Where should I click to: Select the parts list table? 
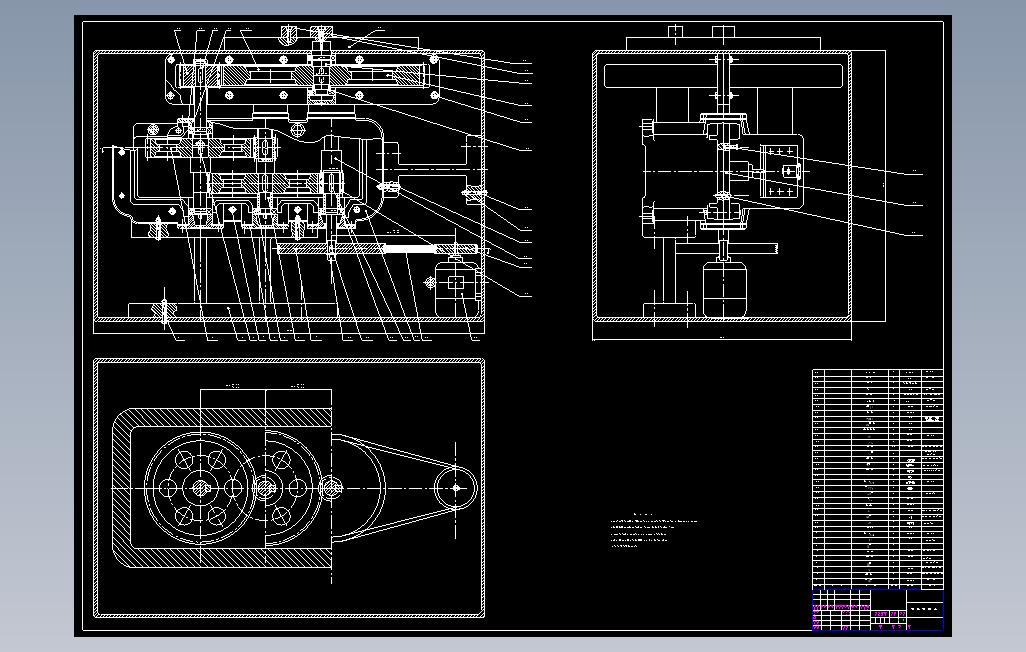click(877, 479)
